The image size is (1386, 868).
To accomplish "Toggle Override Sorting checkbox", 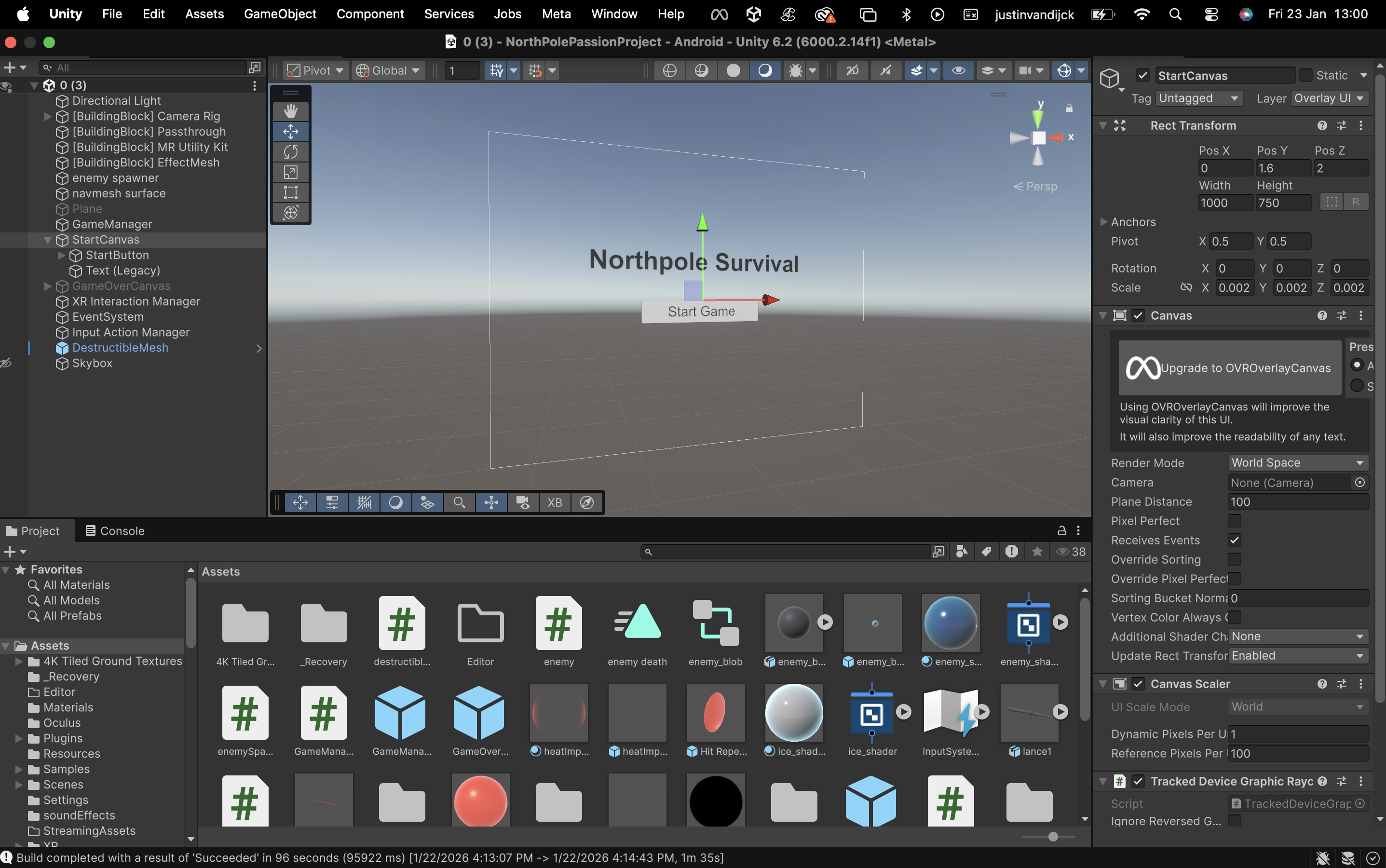I will 1234,559.
